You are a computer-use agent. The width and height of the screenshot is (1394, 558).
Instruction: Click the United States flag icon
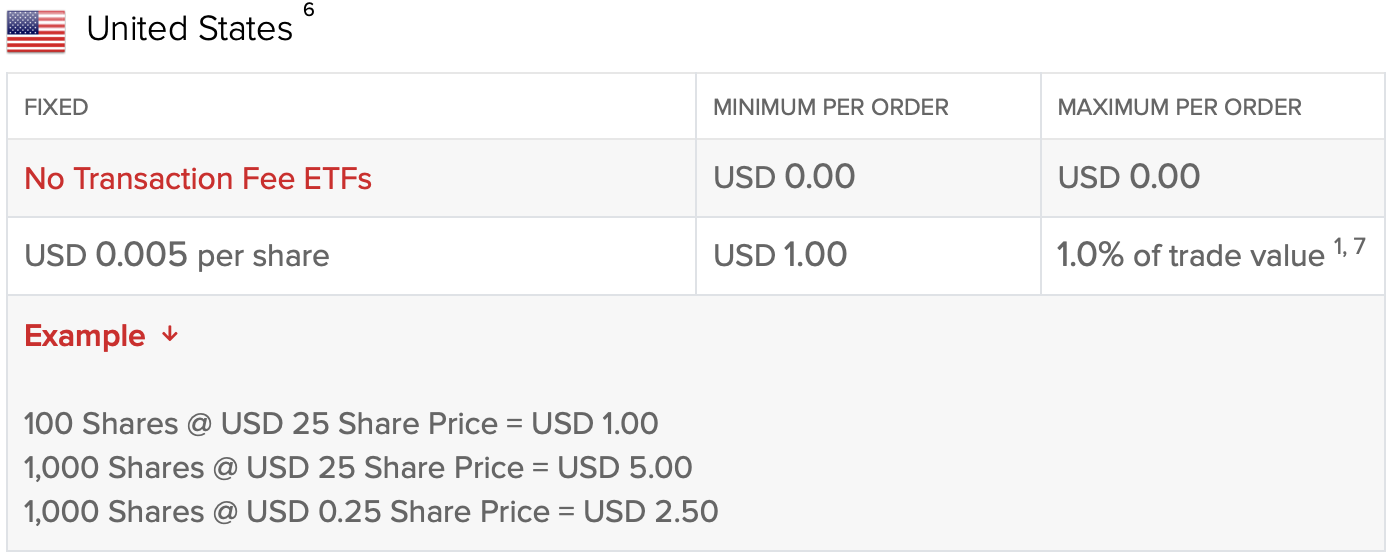36,32
